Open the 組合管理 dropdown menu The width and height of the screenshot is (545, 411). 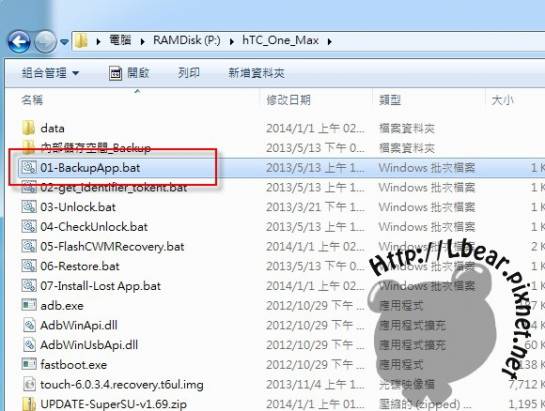(x=50, y=73)
